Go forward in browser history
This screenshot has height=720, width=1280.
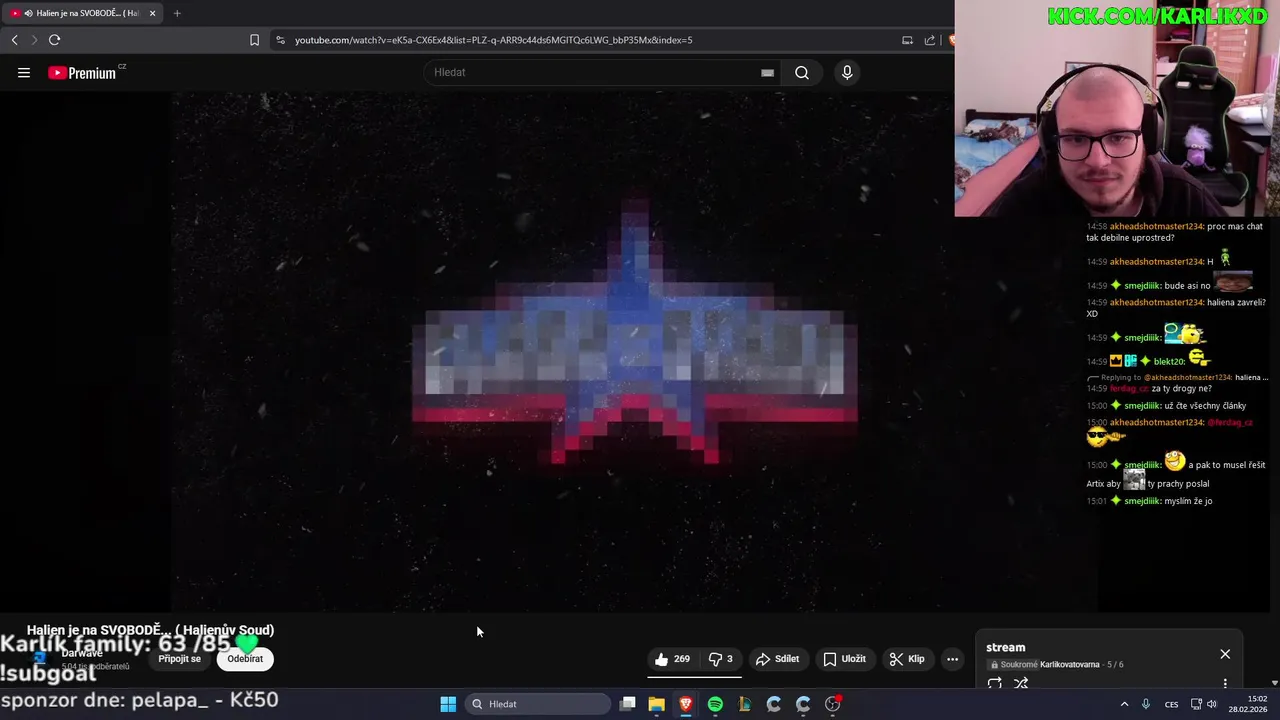(33, 40)
